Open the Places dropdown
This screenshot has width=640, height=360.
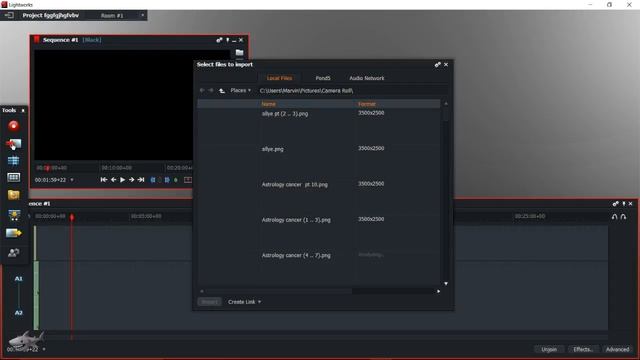(x=240, y=90)
